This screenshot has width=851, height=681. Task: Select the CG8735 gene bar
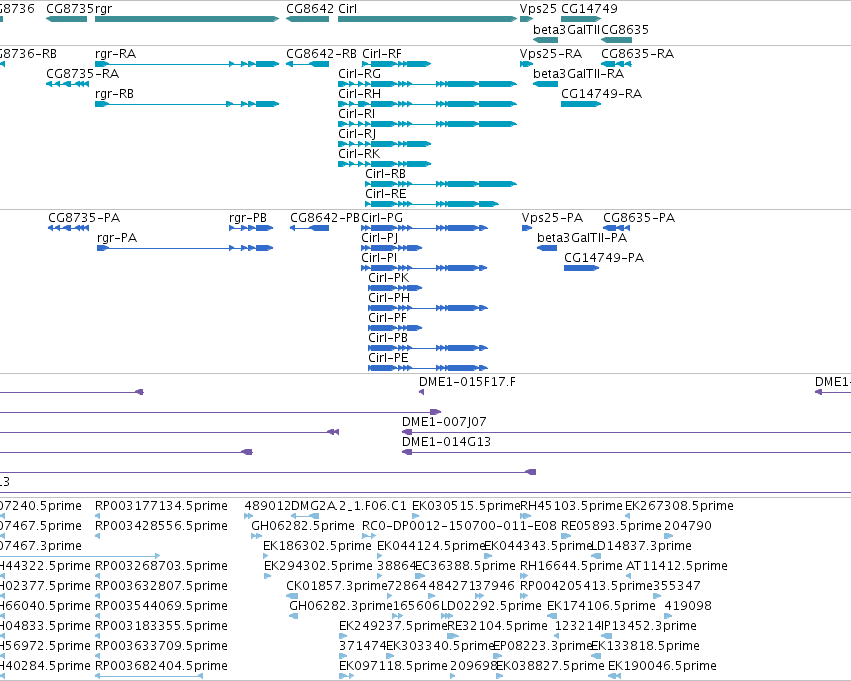(67, 19)
